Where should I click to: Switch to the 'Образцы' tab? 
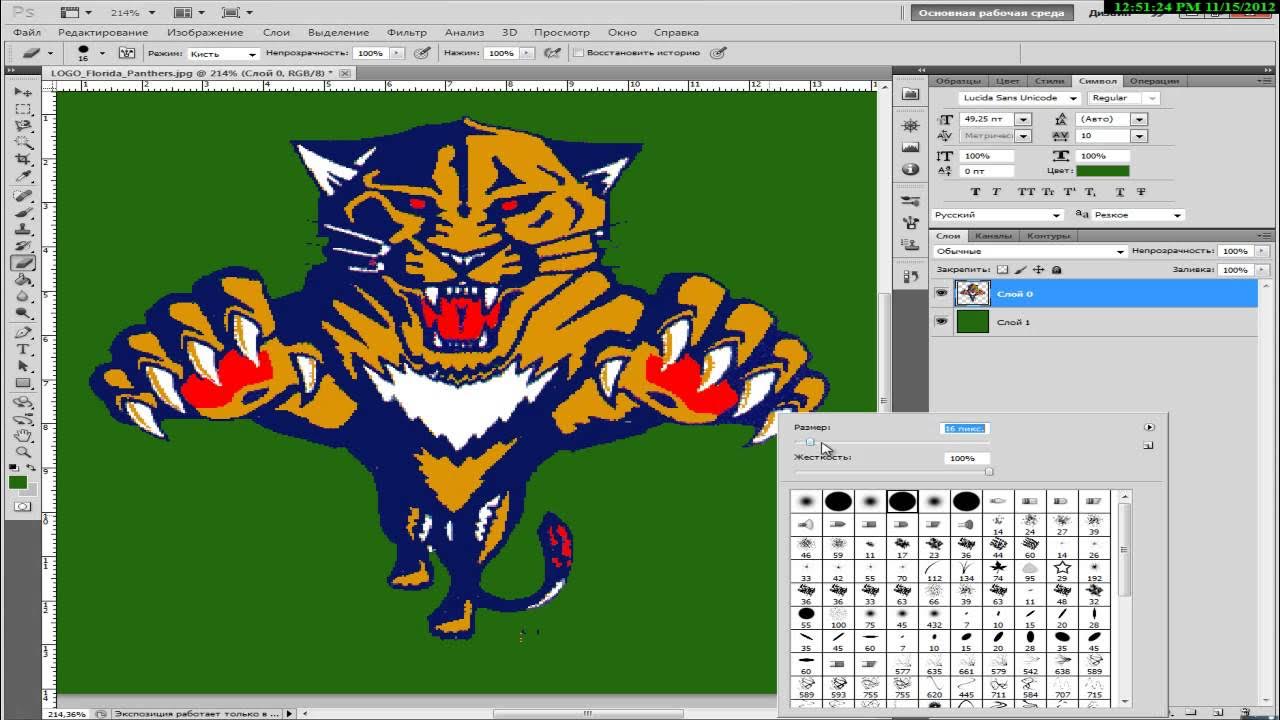click(x=958, y=81)
